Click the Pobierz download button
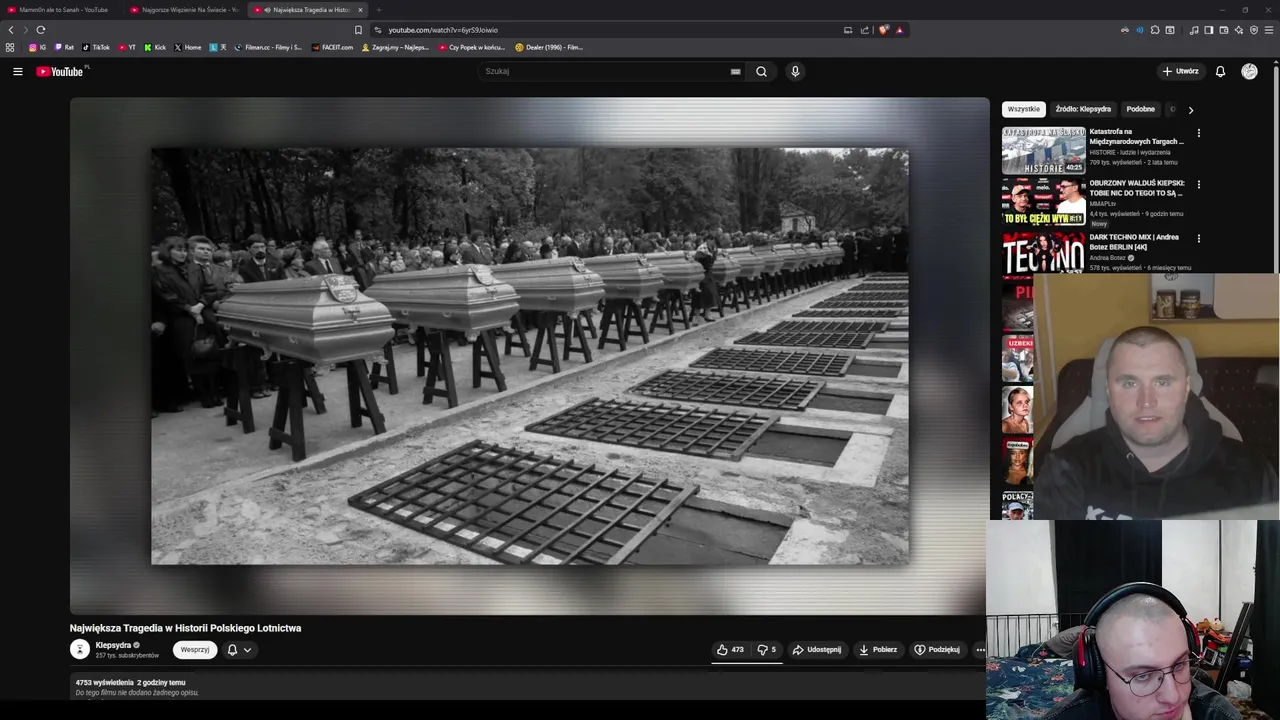 (878, 649)
